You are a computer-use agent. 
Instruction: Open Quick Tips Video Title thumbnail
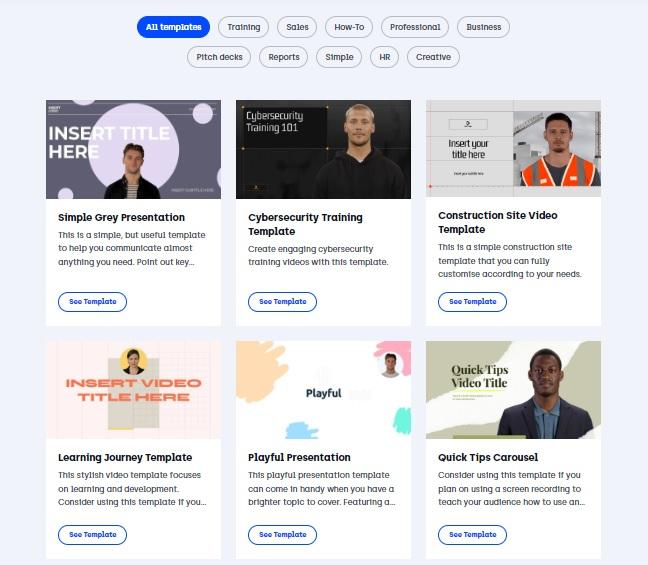pyautogui.click(x=513, y=390)
